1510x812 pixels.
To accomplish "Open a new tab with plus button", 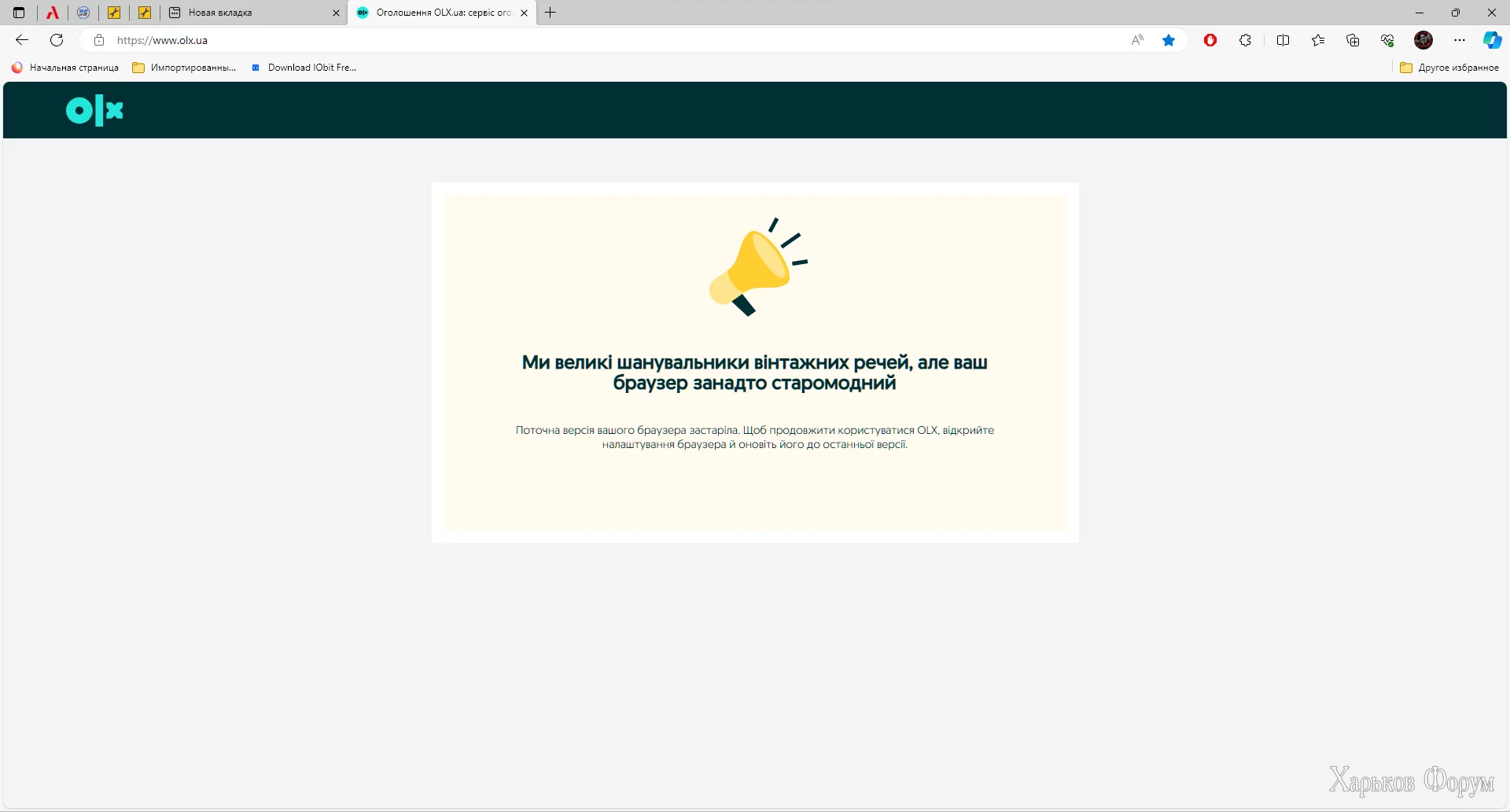I will pos(551,13).
